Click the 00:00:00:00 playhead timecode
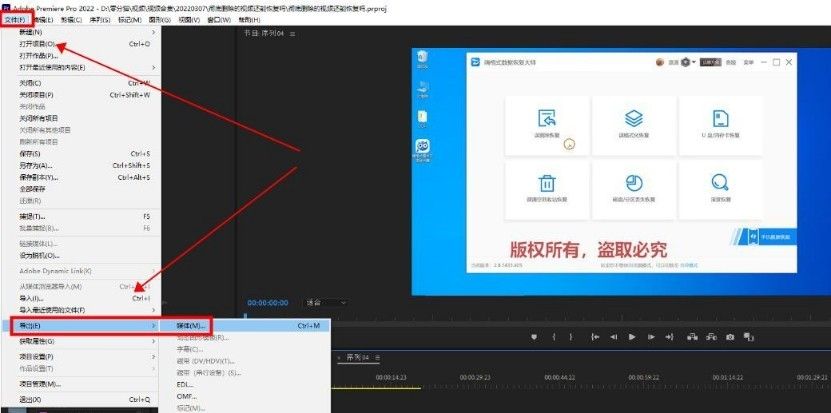Image resolution: width=831 pixels, height=413 pixels. coord(268,303)
